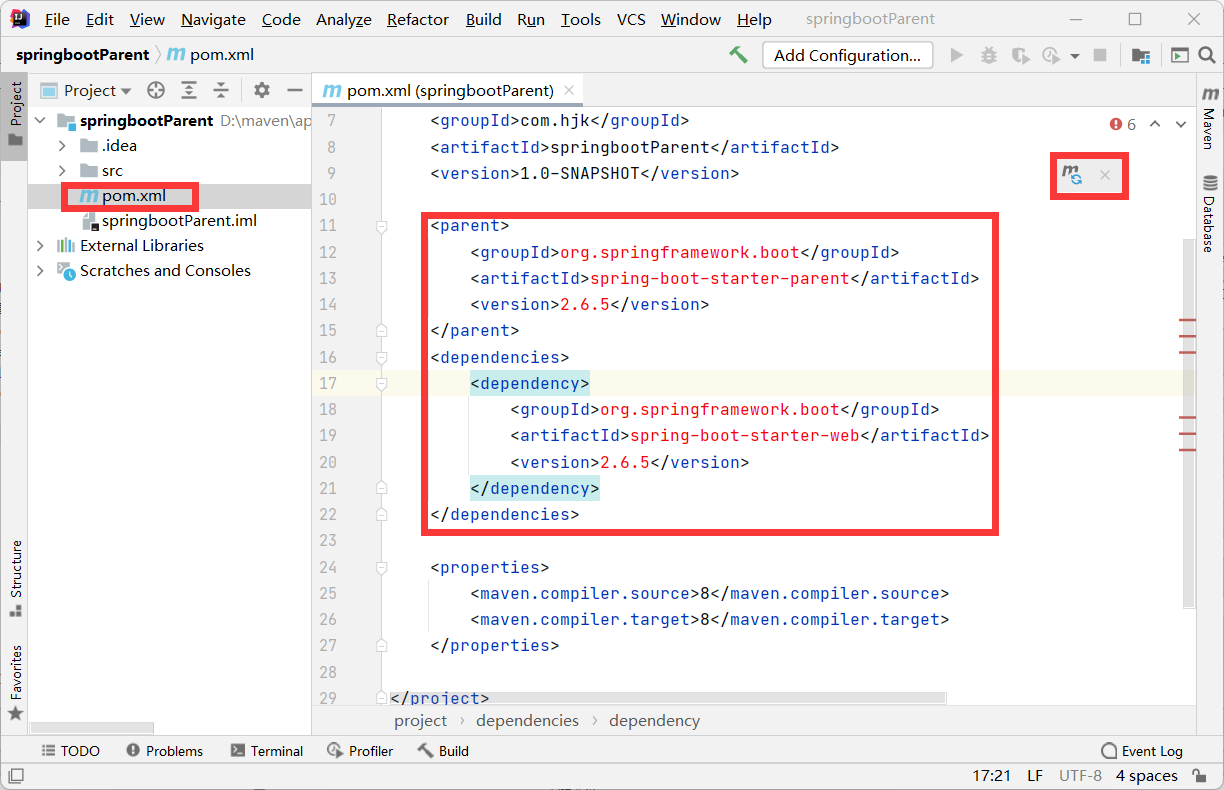Open Project panel gear options

tap(262, 90)
